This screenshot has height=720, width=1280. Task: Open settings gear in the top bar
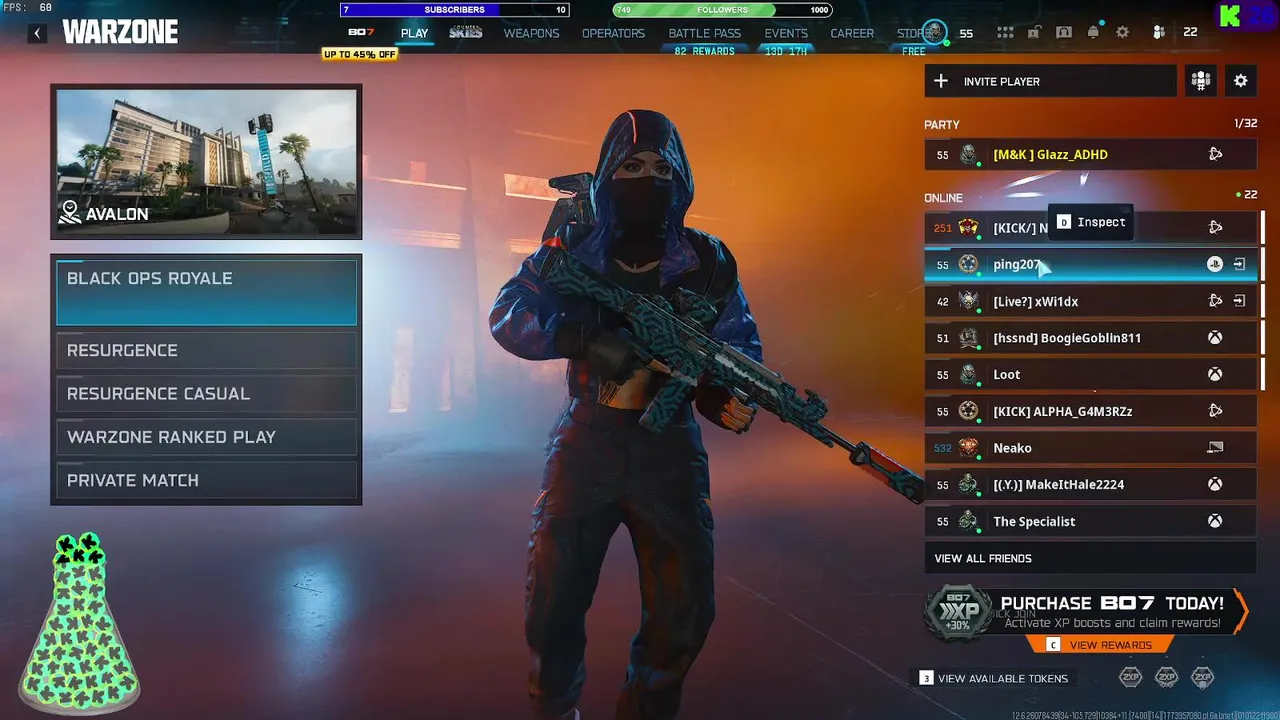tap(1122, 32)
